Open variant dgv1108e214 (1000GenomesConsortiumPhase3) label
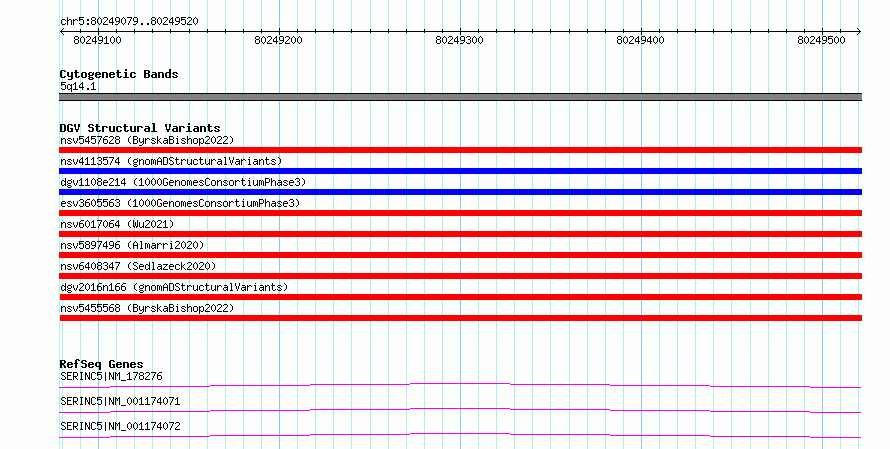This screenshot has height=449, width=890. (183, 182)
